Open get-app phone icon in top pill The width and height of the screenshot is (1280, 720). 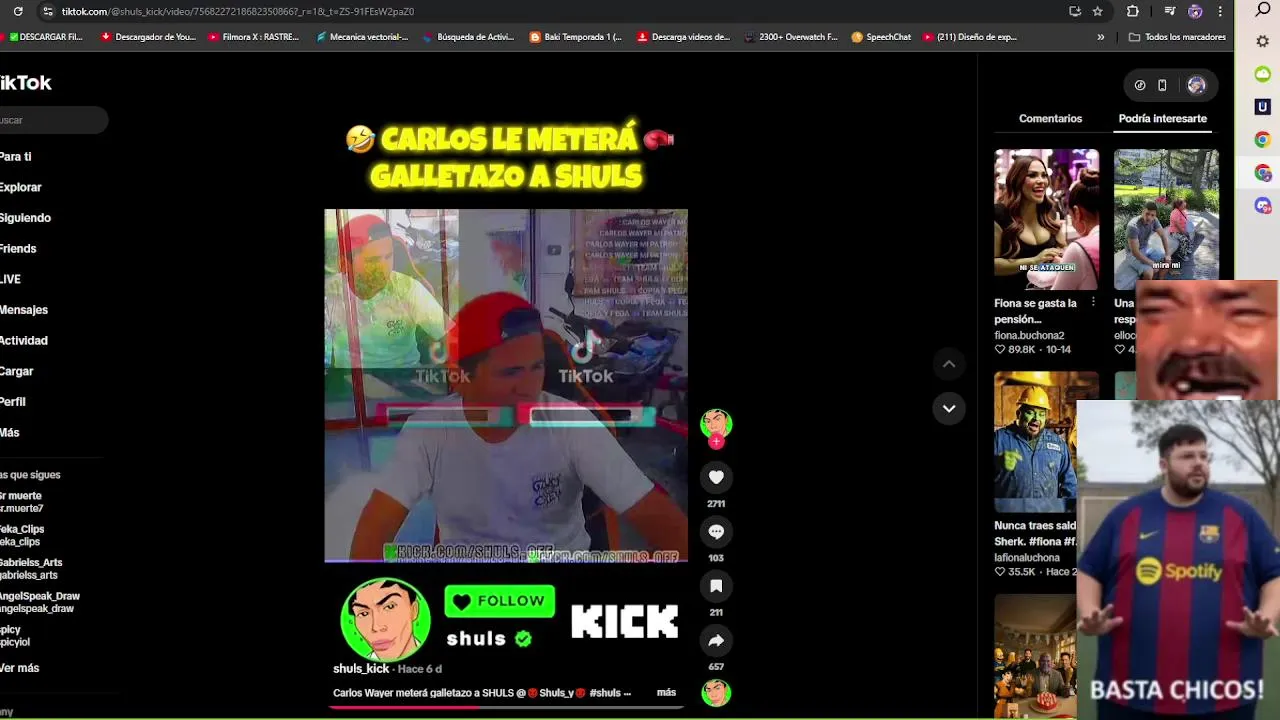tap(1162, 85)
